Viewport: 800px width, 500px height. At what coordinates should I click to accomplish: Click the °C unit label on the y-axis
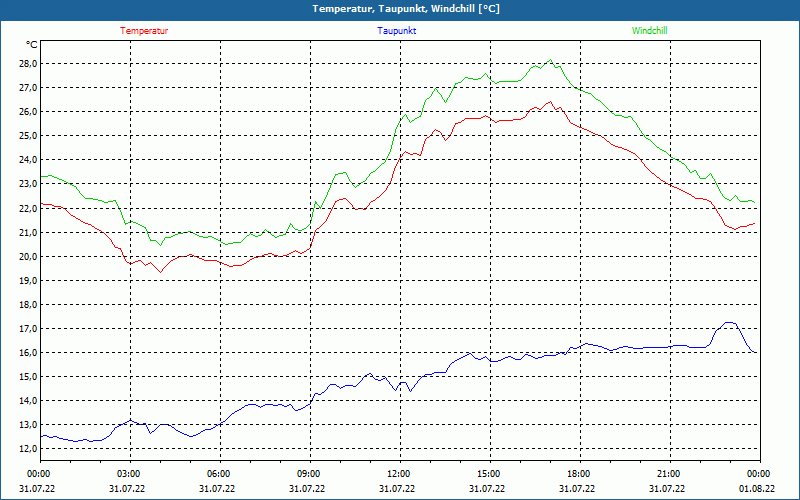pos(32,45)
